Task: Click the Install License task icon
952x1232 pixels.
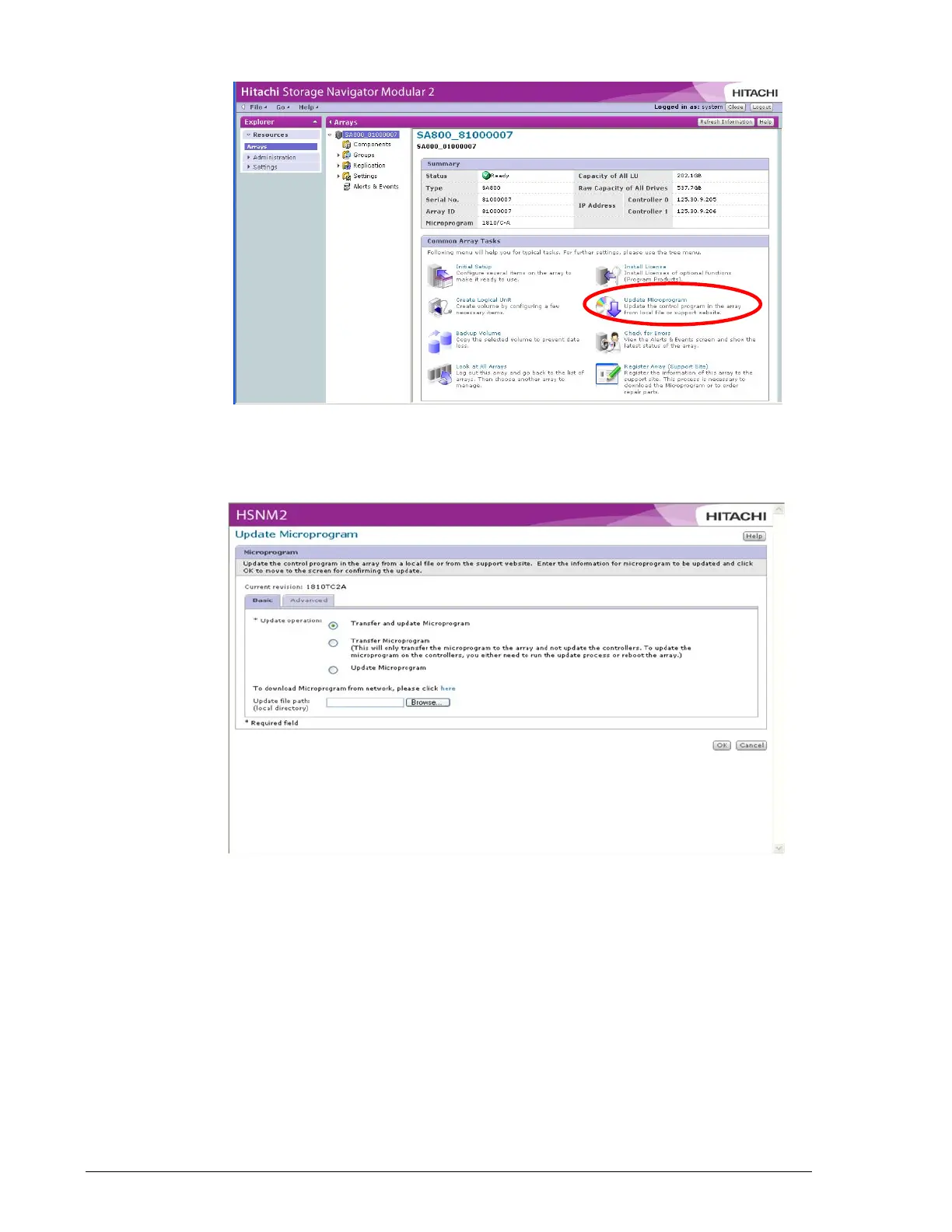Action: click(607, 275)
